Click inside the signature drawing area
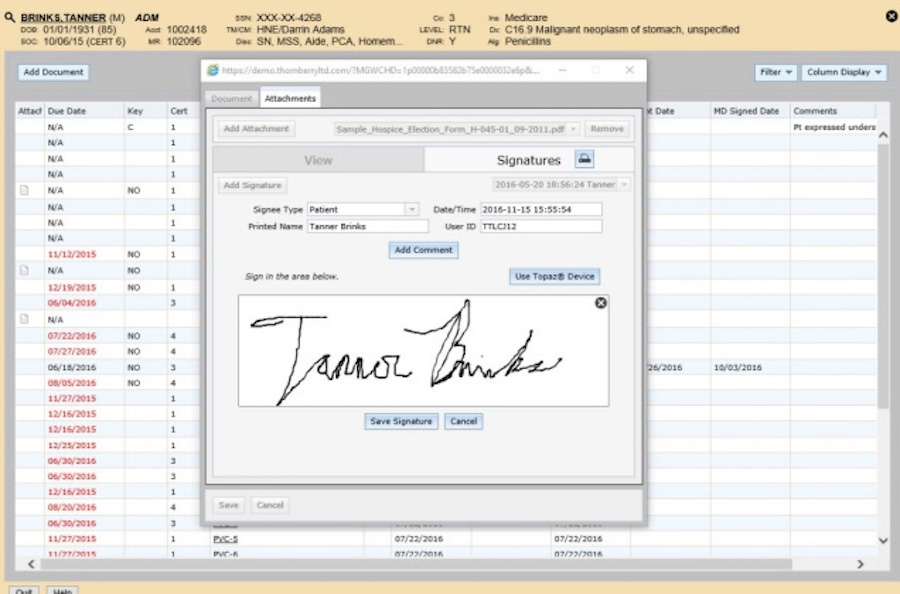 coord(424,351)
